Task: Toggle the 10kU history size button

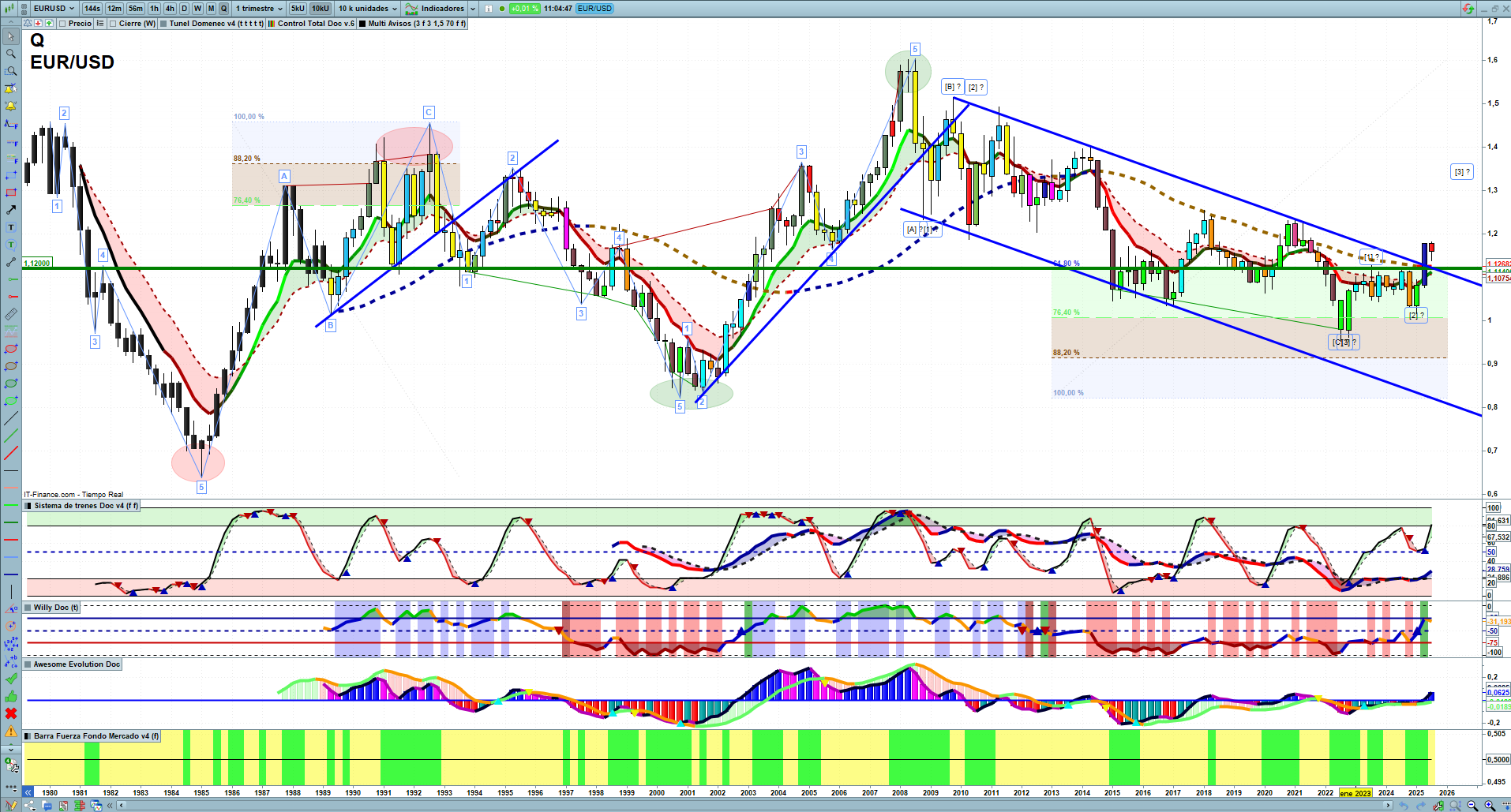Action: [320, 9]
